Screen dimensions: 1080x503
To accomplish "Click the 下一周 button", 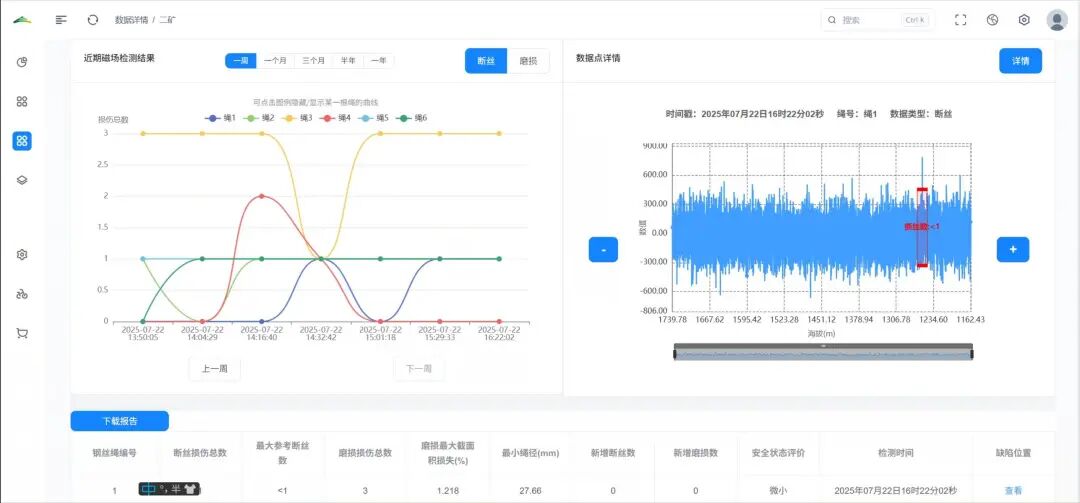I will [419, 369].
